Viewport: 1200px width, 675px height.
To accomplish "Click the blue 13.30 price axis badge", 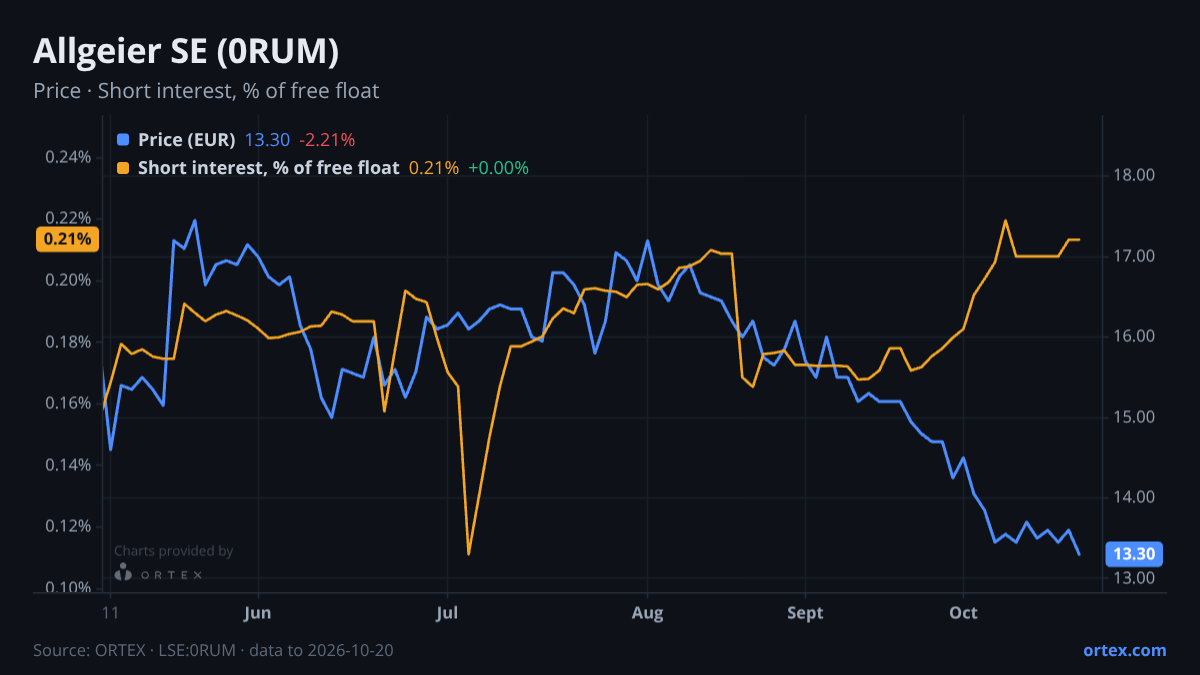I will (x=1134, y=553).
